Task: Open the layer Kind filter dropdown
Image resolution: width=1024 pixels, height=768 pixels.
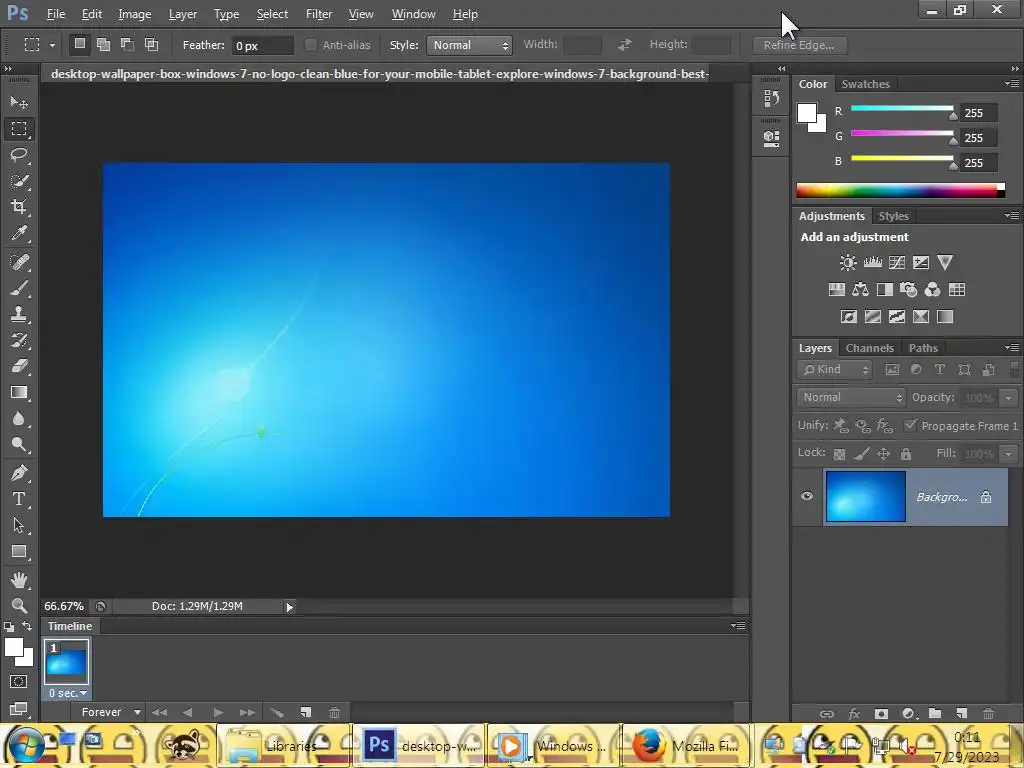Action: [835, 370]
